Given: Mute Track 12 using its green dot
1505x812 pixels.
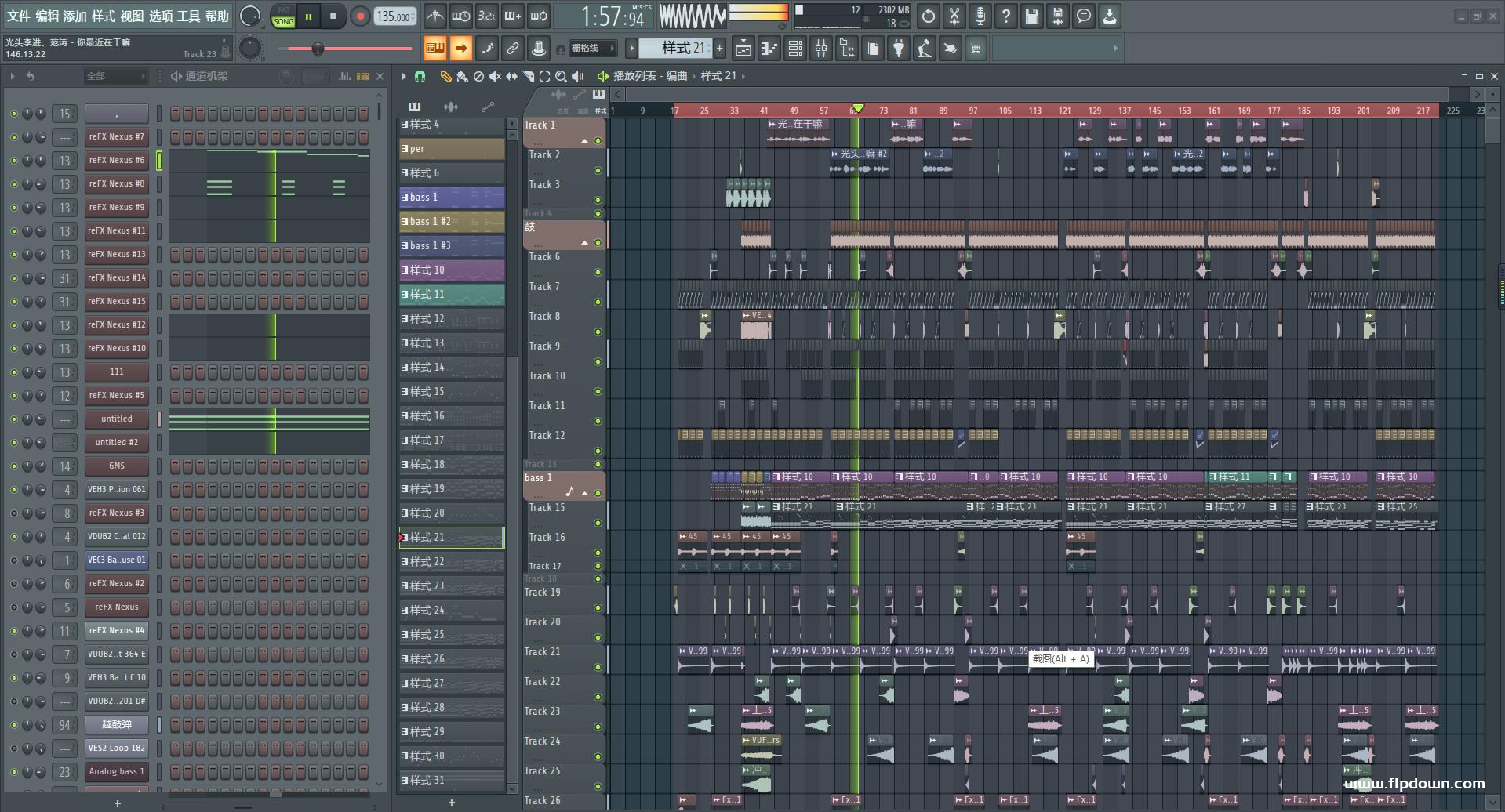Looking at the screenshot, I should [x=598, y=451].
